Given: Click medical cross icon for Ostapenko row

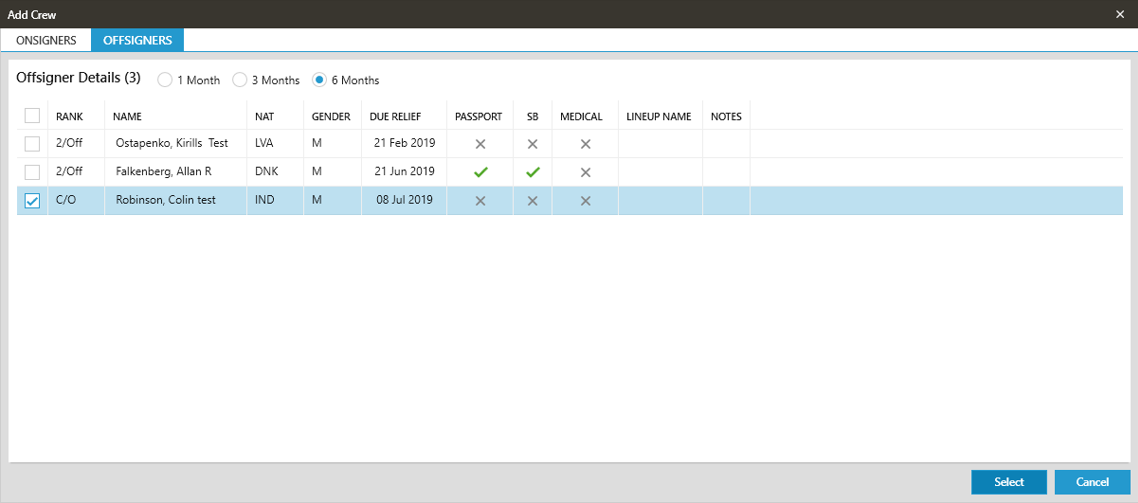Looking at the screenshot, I should 586,144.
